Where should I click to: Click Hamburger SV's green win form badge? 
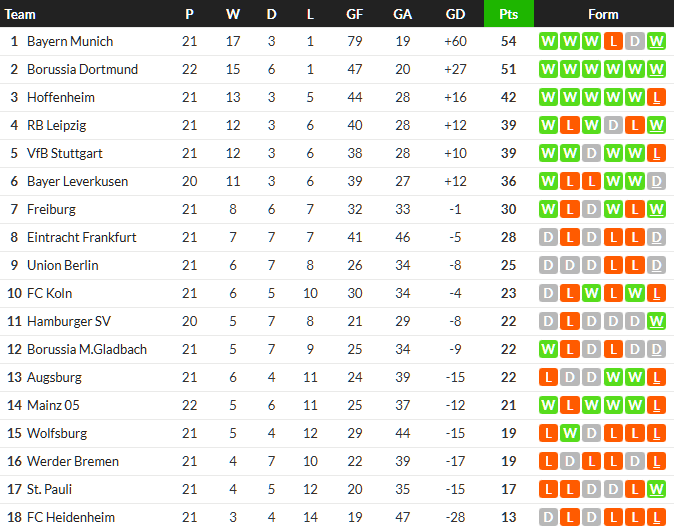656,322
